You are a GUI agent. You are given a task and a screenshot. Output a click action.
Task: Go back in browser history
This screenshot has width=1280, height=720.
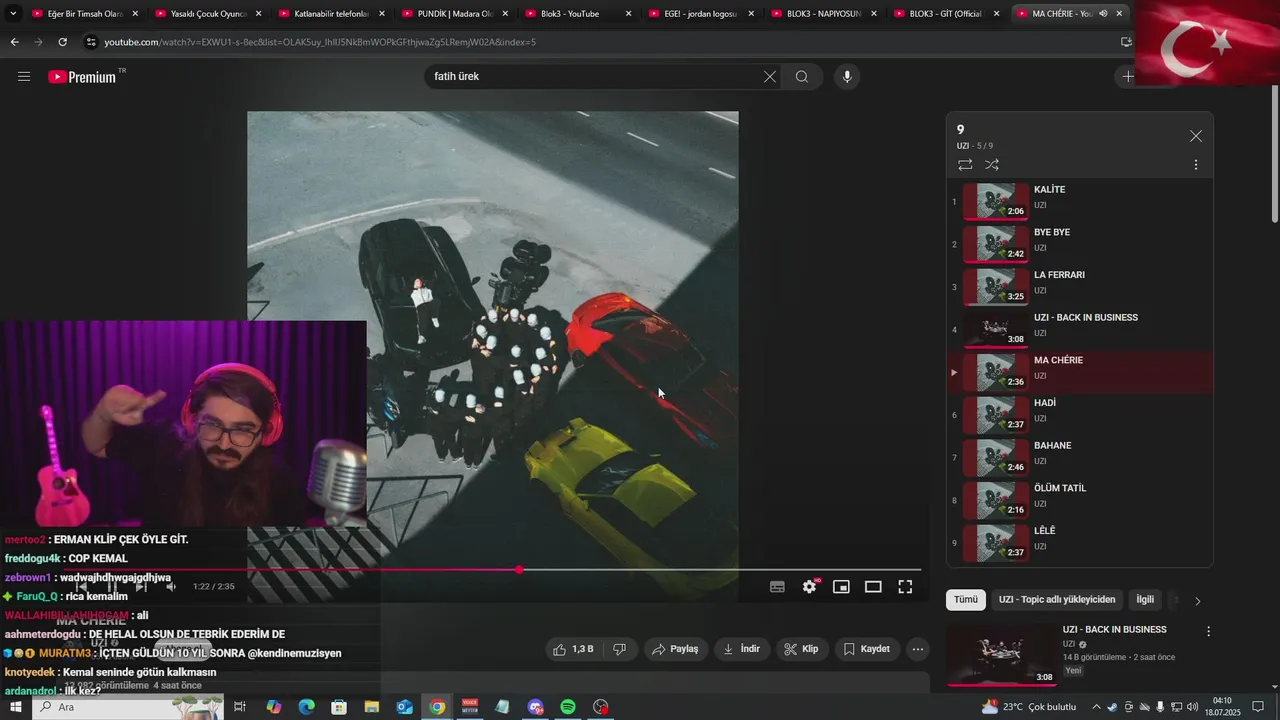[14, 42]
